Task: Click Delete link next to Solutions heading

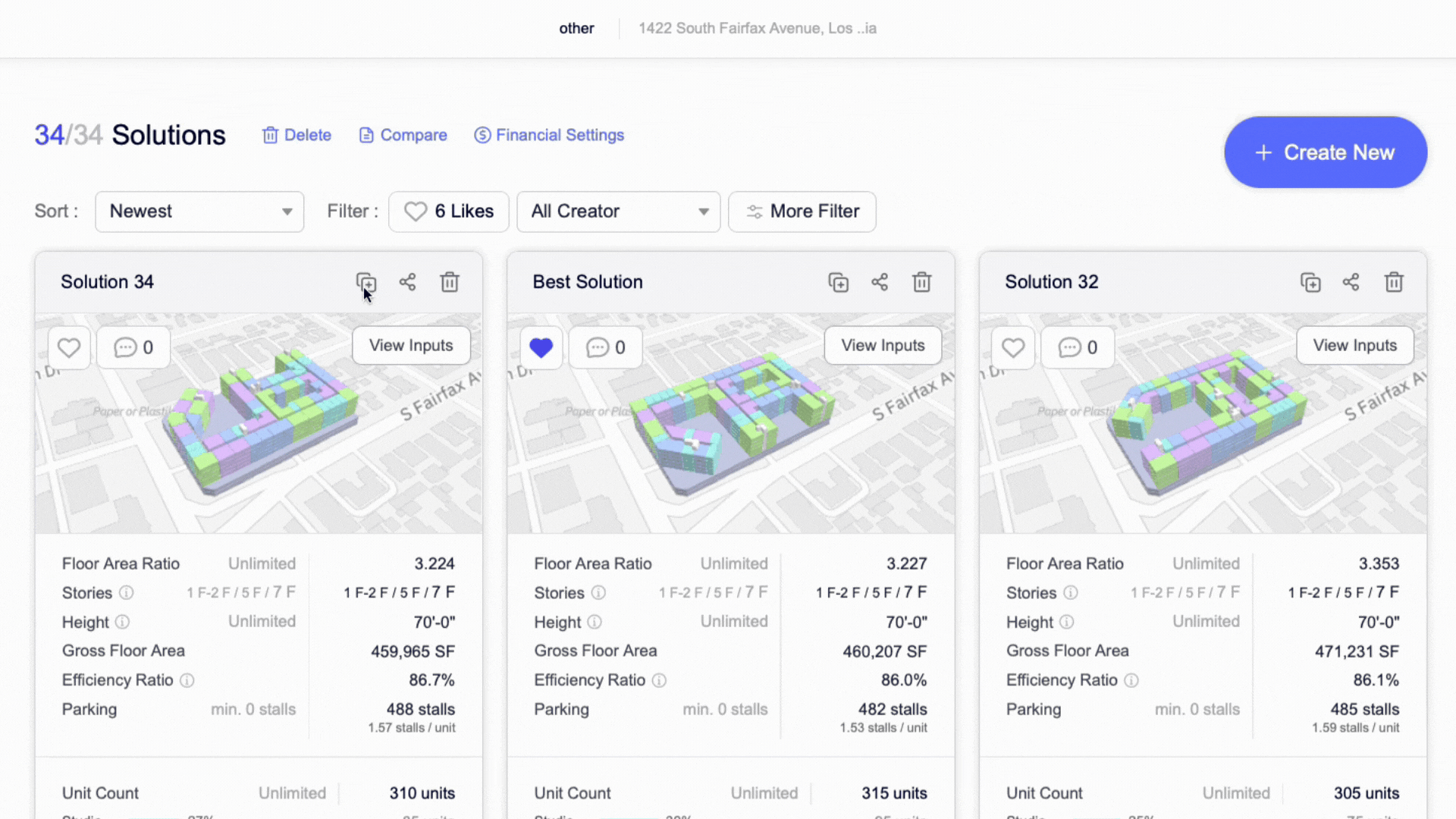Action: click(x=297, y=135)
